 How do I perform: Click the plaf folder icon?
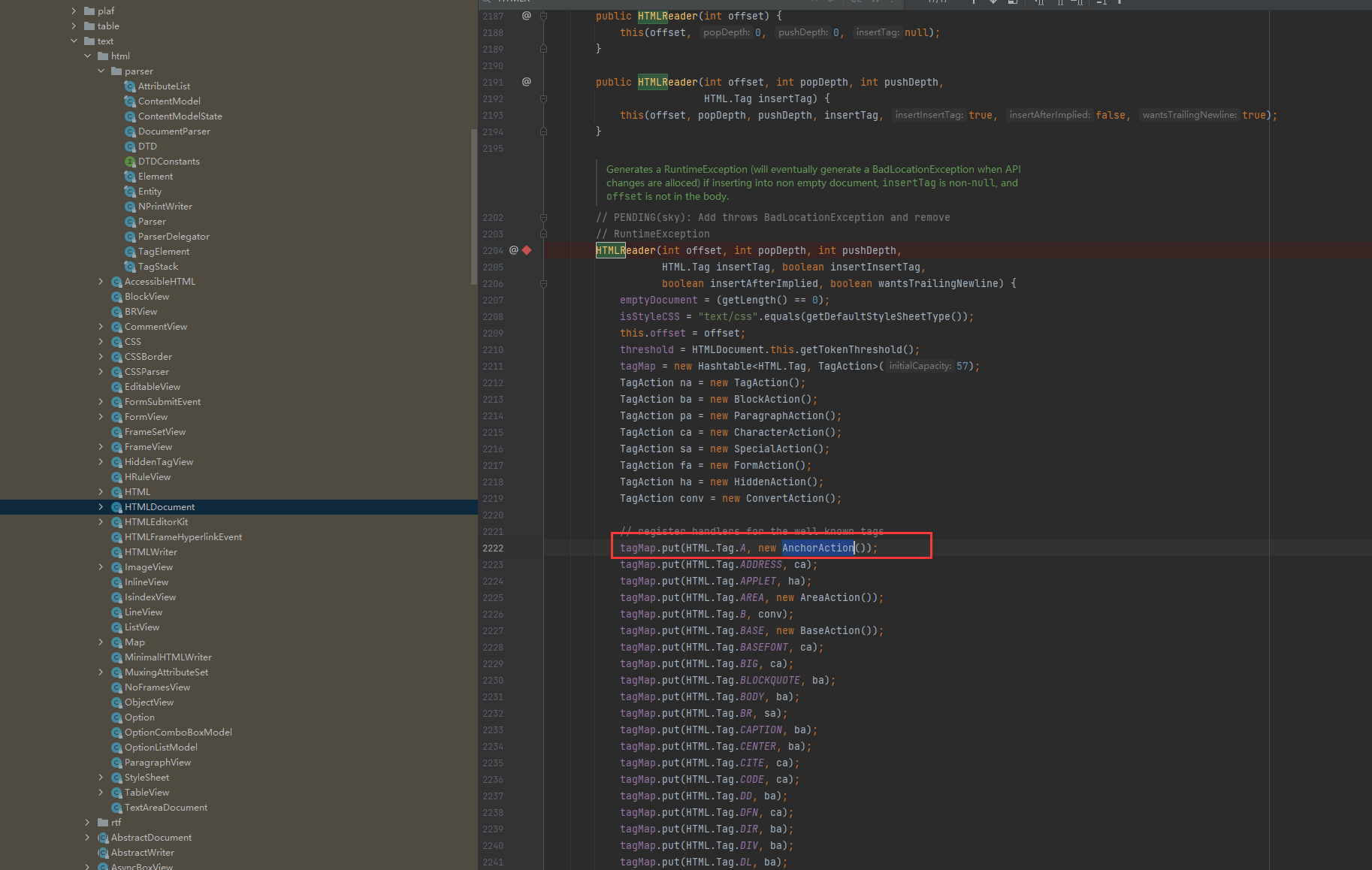(89, 11)
